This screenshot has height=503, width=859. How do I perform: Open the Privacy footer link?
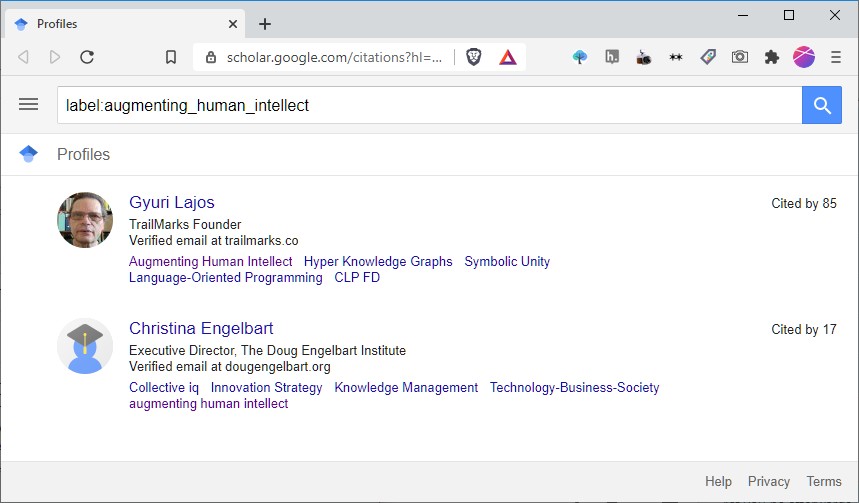[x=769, y=481]
